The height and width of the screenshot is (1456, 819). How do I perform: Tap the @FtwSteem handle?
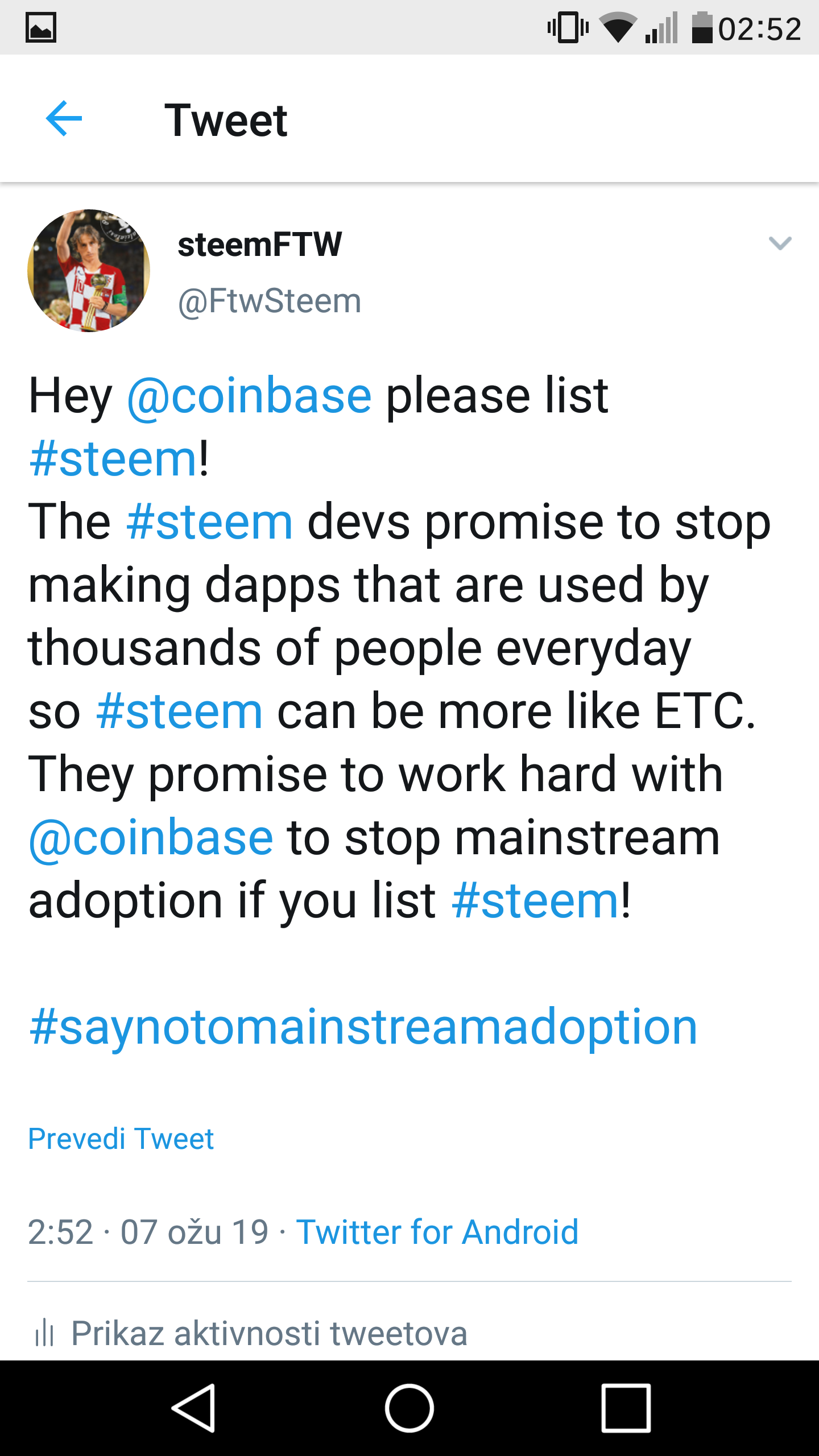pos(270,301)
